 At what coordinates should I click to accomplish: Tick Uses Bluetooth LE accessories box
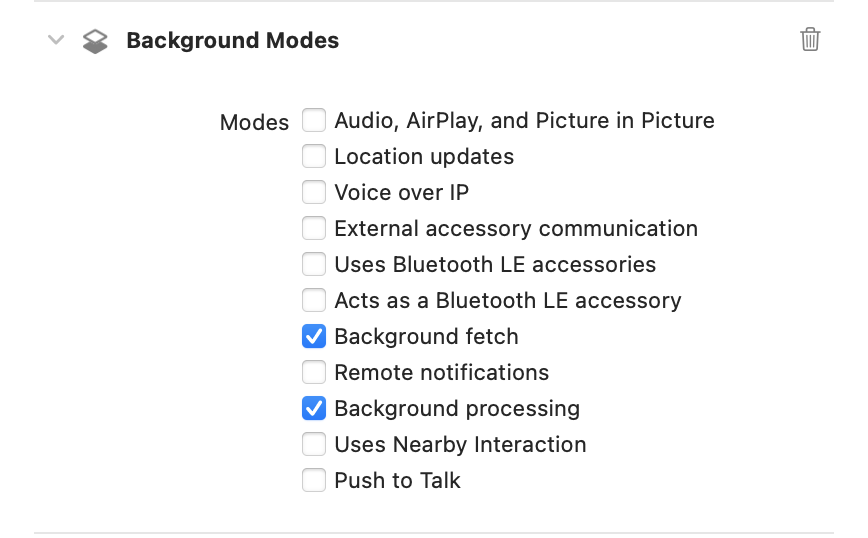tap(314, 265)
